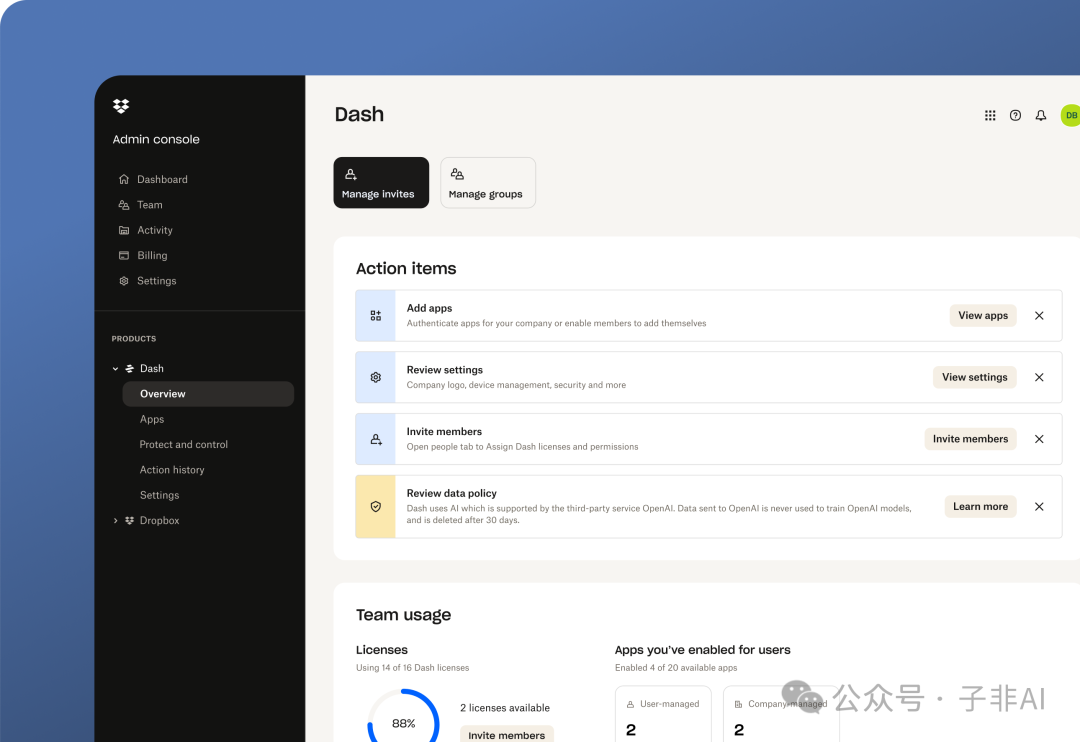
Task: Click the Dropbox product icon in tree
Action: 129,521
